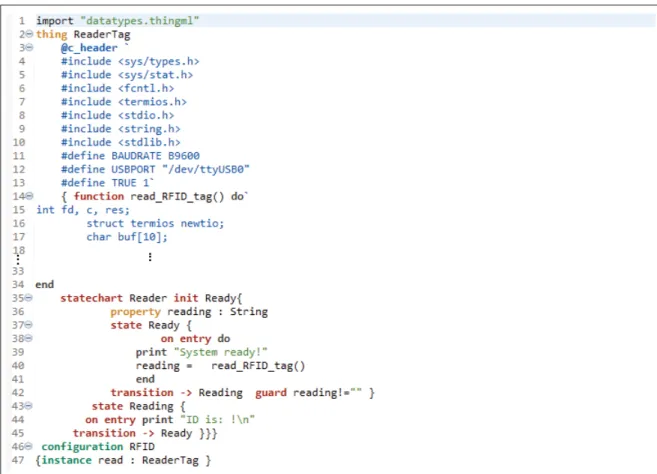Screen dimensions: 657x474
Task: Click '#include <stdlib.h>' line
Action: click(121, 142)
